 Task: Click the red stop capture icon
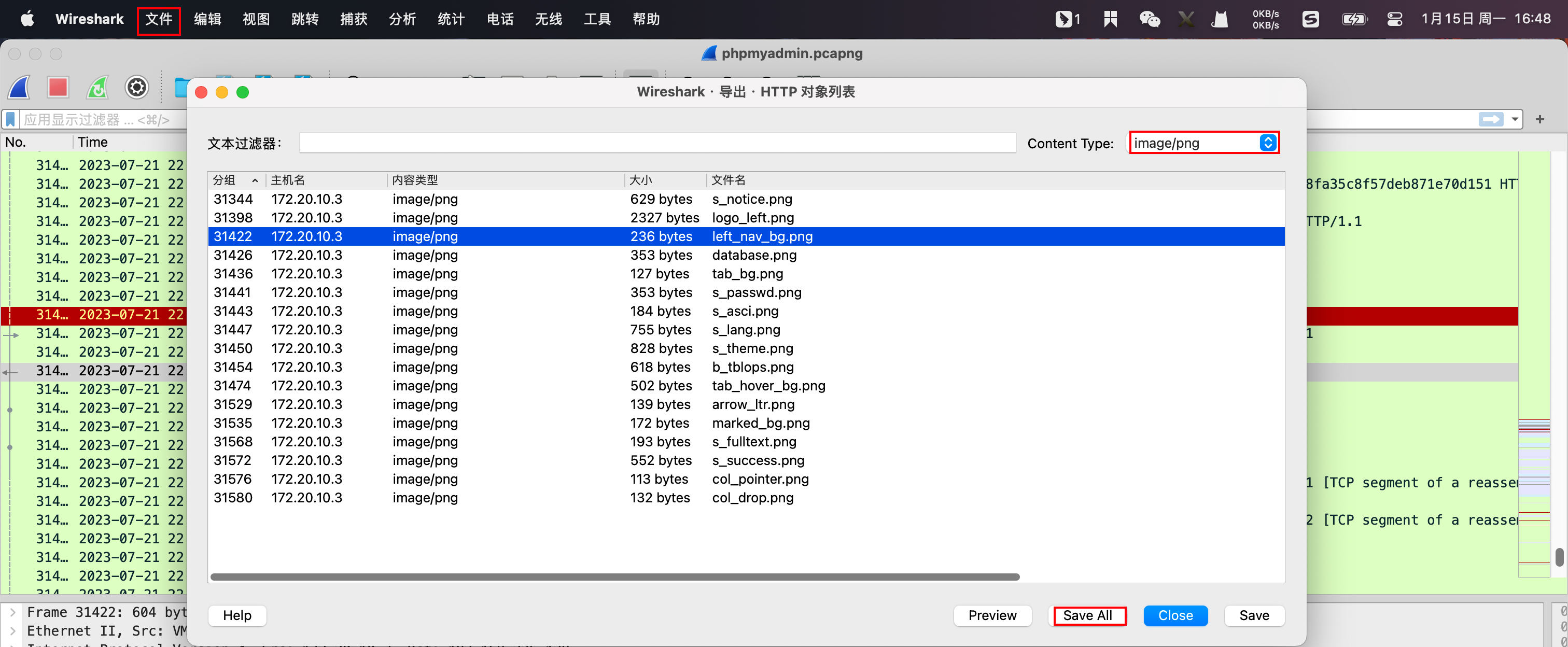click(58, 88)
